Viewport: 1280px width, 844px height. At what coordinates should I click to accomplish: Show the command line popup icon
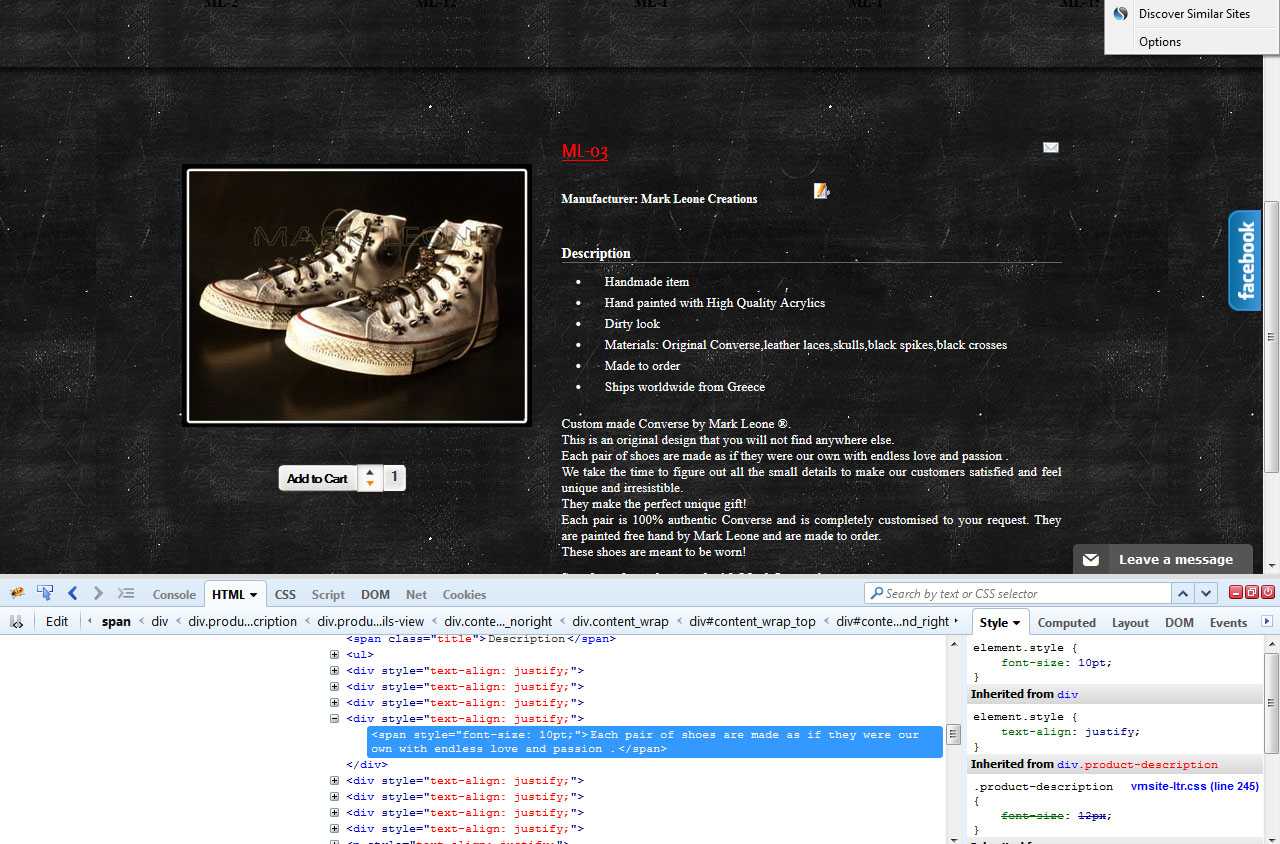tap(126, 593)
